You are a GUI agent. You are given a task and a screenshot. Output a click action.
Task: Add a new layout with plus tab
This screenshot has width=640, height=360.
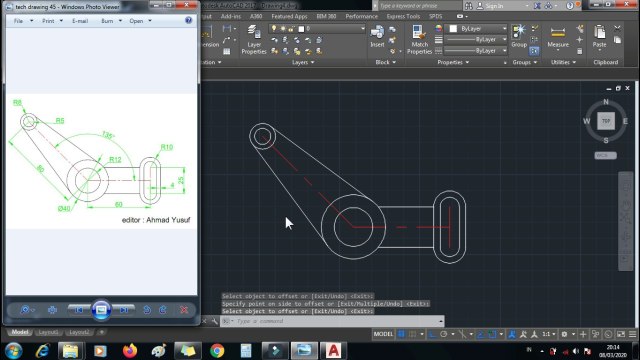[x=102, y=332]
